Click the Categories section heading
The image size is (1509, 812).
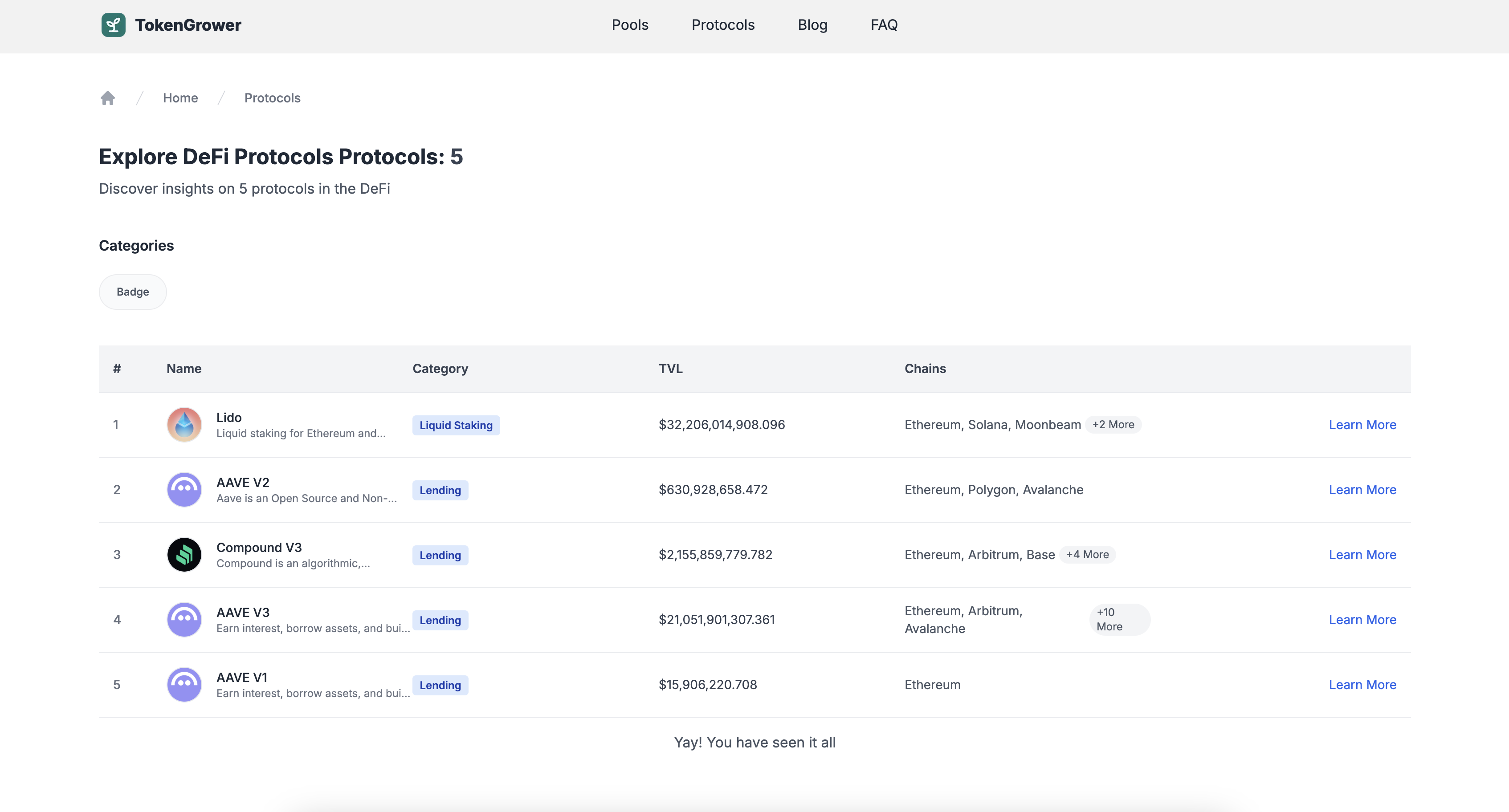(136, 245)
